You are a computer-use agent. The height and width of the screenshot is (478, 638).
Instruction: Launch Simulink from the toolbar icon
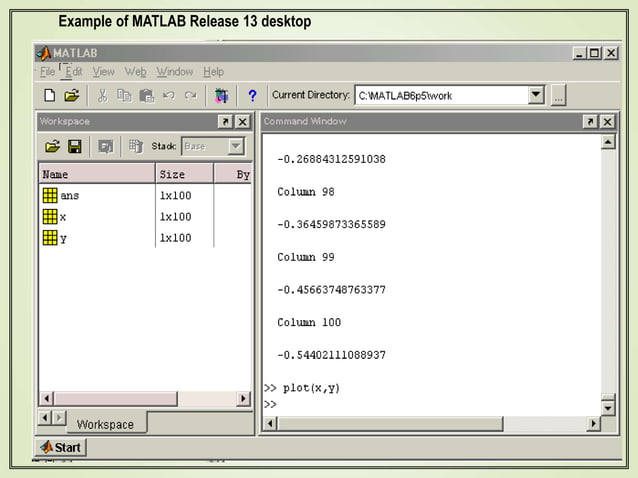pyautogui.click(x=221, y=96)
